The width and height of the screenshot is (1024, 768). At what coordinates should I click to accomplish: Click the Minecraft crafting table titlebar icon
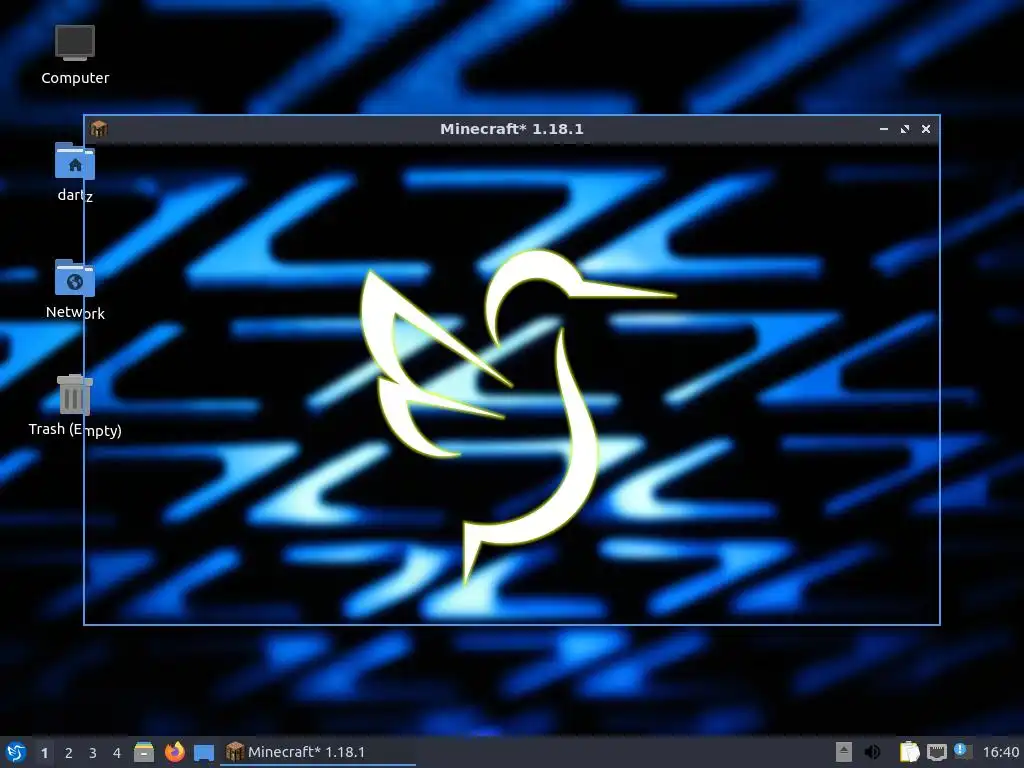[99, 129]
